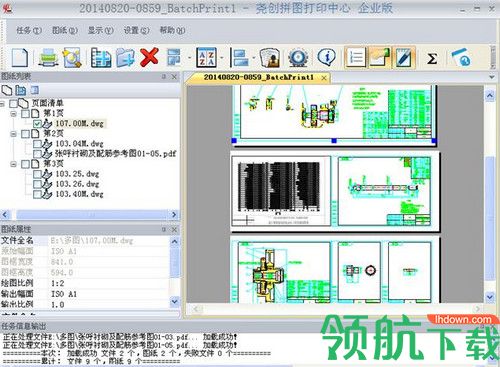Open the 图纸(D) menu
The image size is (500, 367).
(65, 30)
